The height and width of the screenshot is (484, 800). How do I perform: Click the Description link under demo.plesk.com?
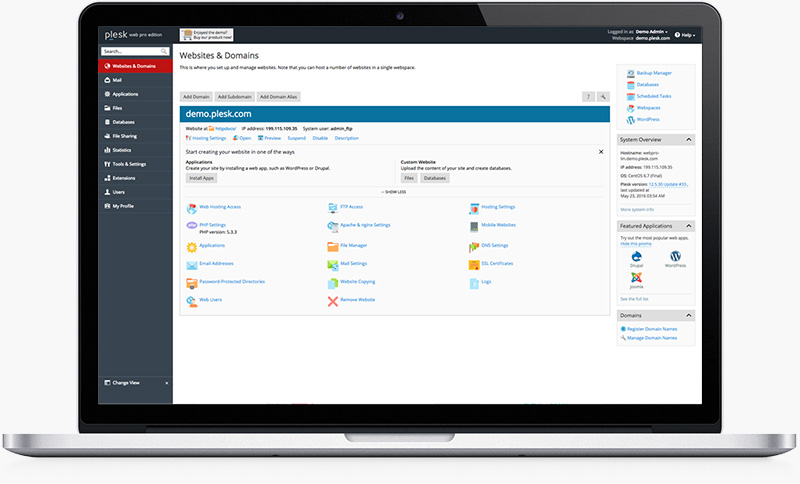click(x=346, y=138)
